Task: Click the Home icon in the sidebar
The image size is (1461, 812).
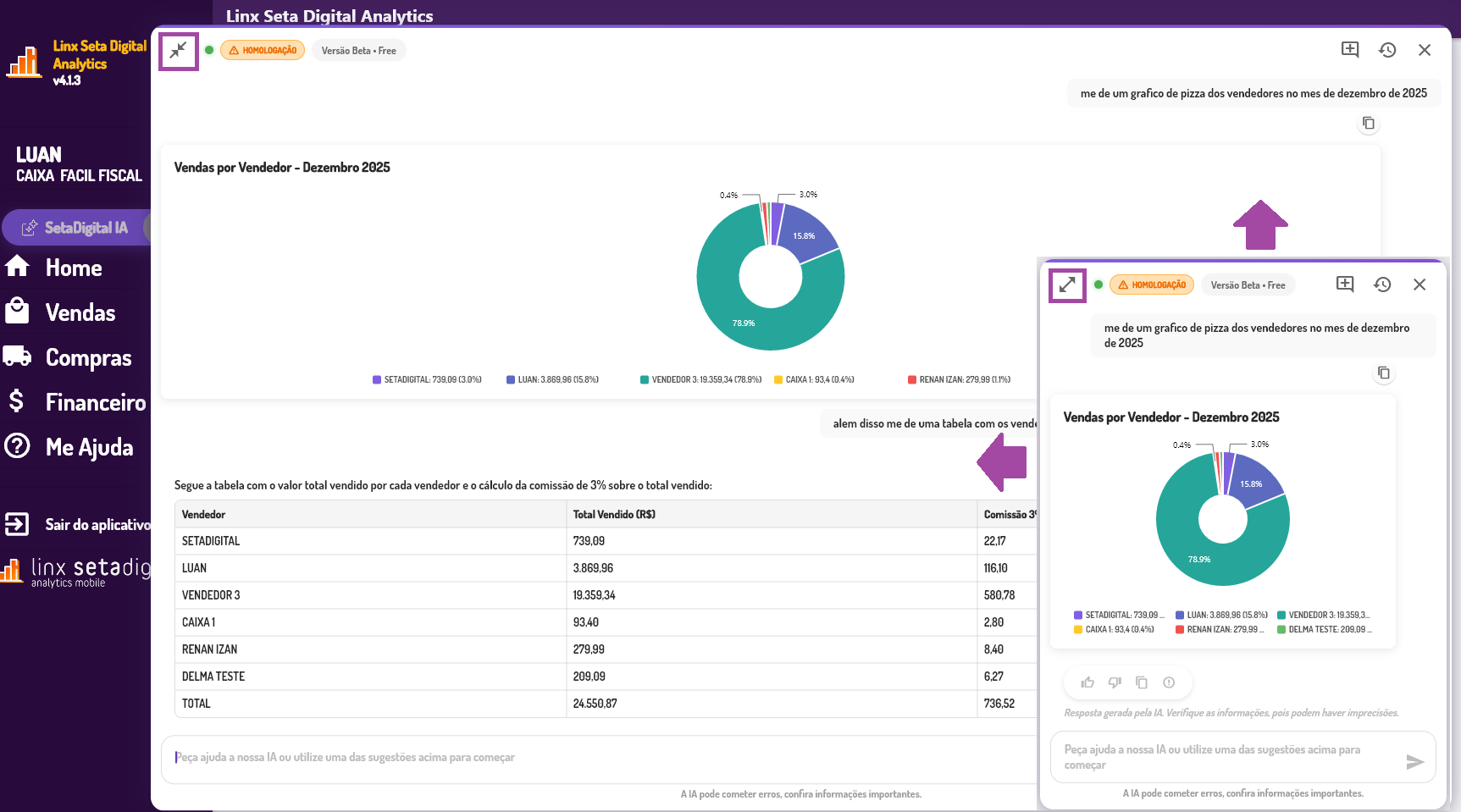Action: 17,266
